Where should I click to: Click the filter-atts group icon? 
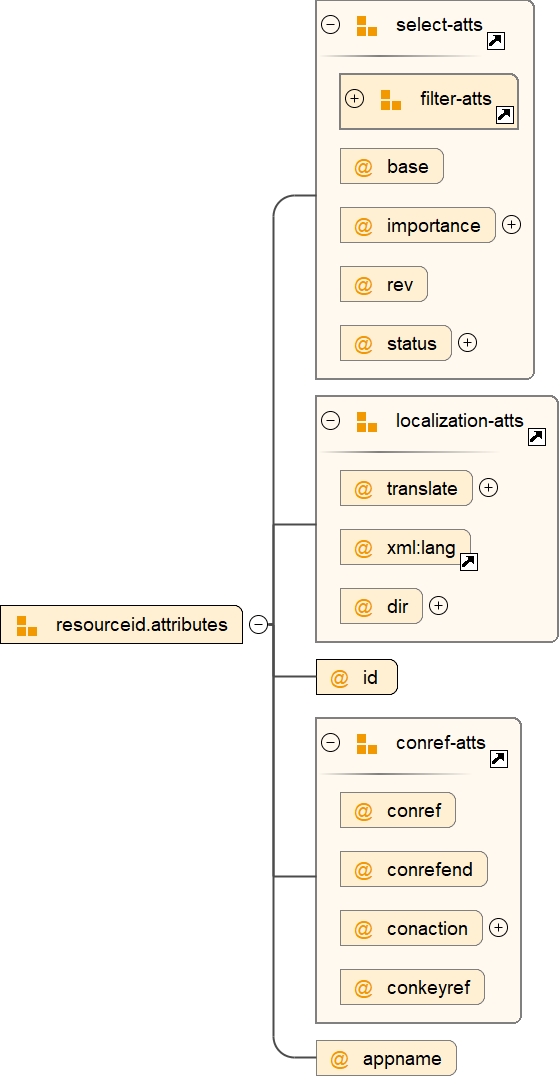[391, 100]
